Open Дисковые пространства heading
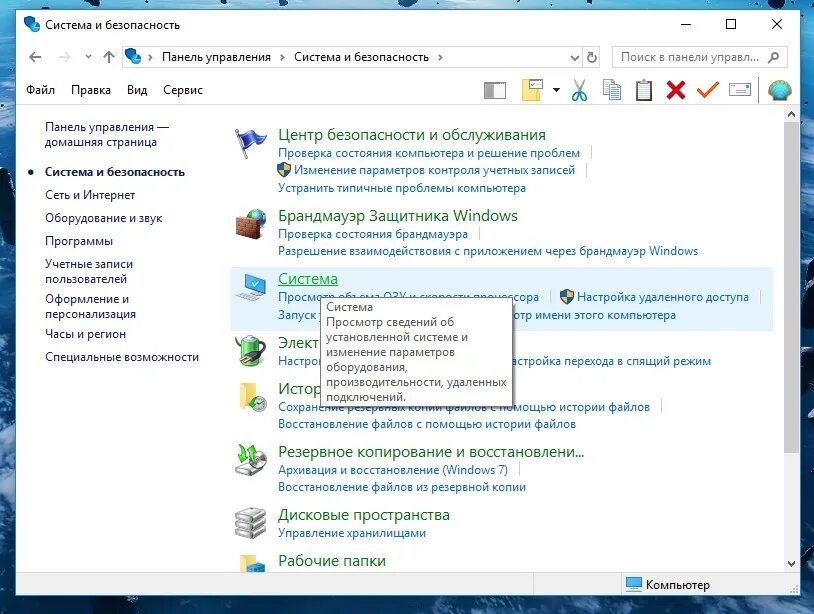 [x=364, y=515]
